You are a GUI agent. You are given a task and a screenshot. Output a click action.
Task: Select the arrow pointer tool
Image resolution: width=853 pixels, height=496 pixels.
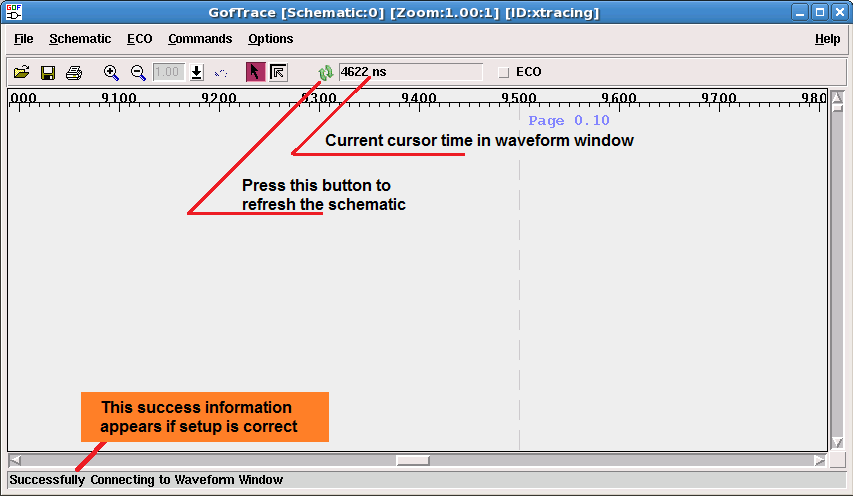click(x=255, y=72)
